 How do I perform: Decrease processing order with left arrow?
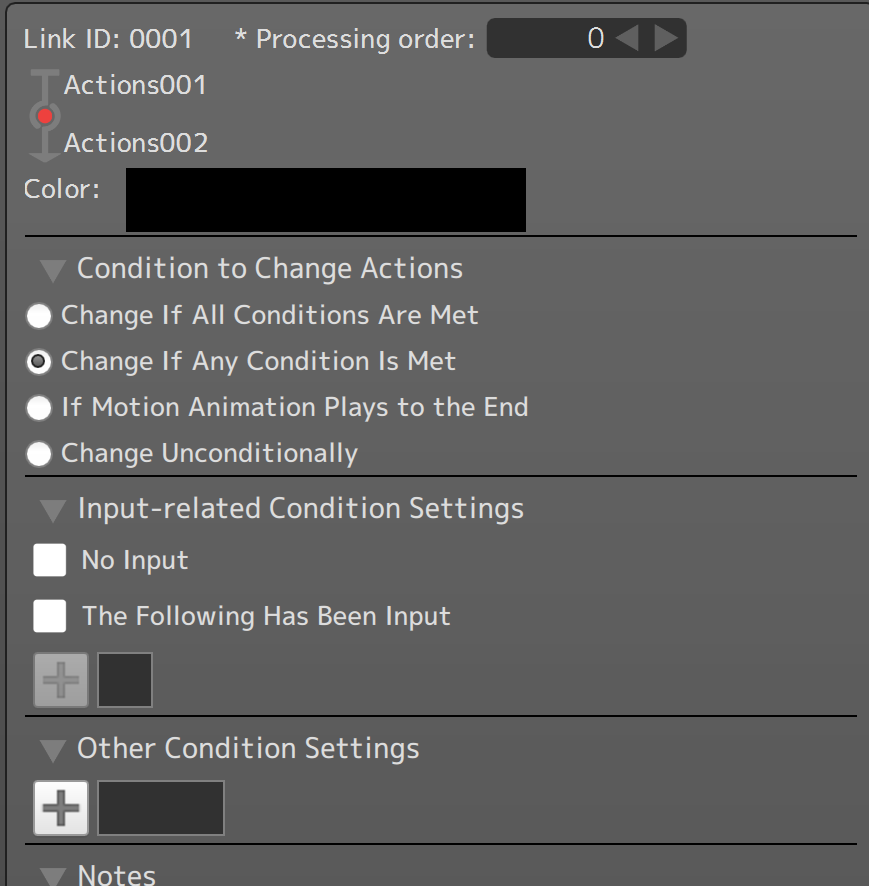pos(627,39)
